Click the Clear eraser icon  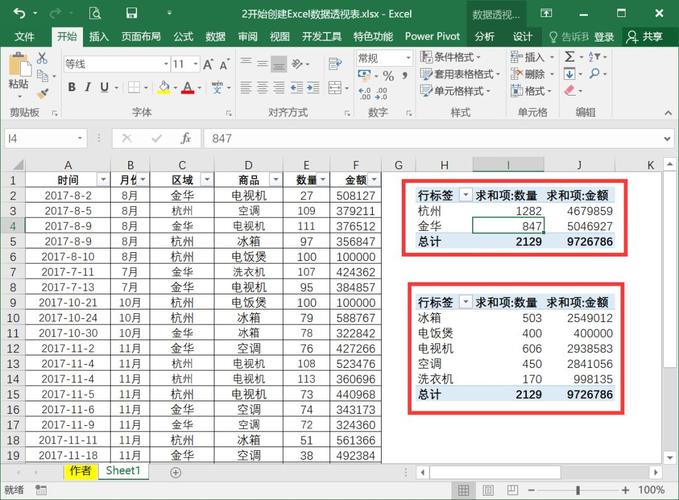(x=570, y=91)
